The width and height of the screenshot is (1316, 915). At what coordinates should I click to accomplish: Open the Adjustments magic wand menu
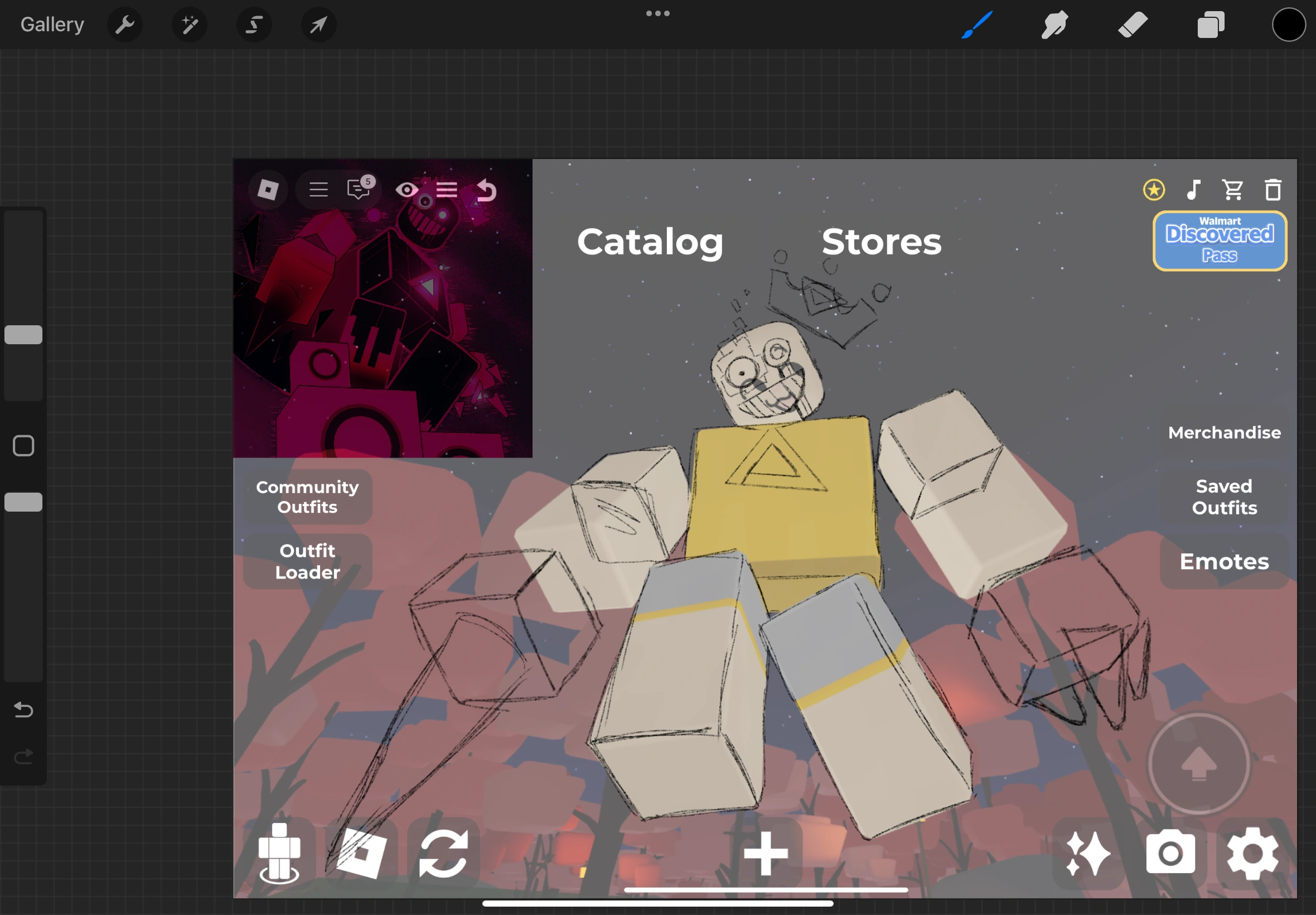coord(190,25)
